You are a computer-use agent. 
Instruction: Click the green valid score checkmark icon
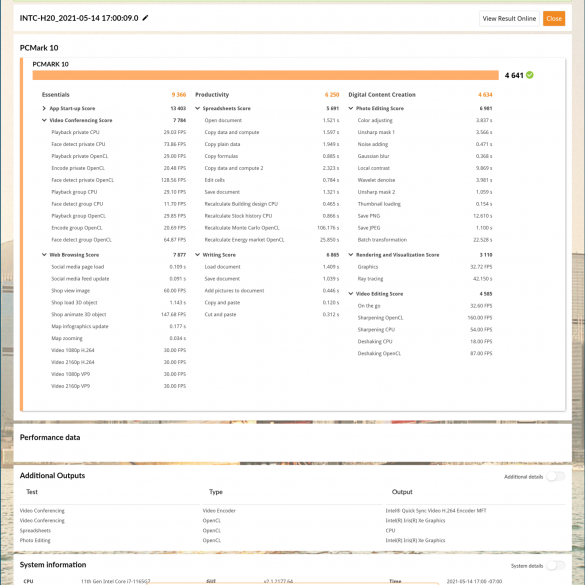(529, 75)
